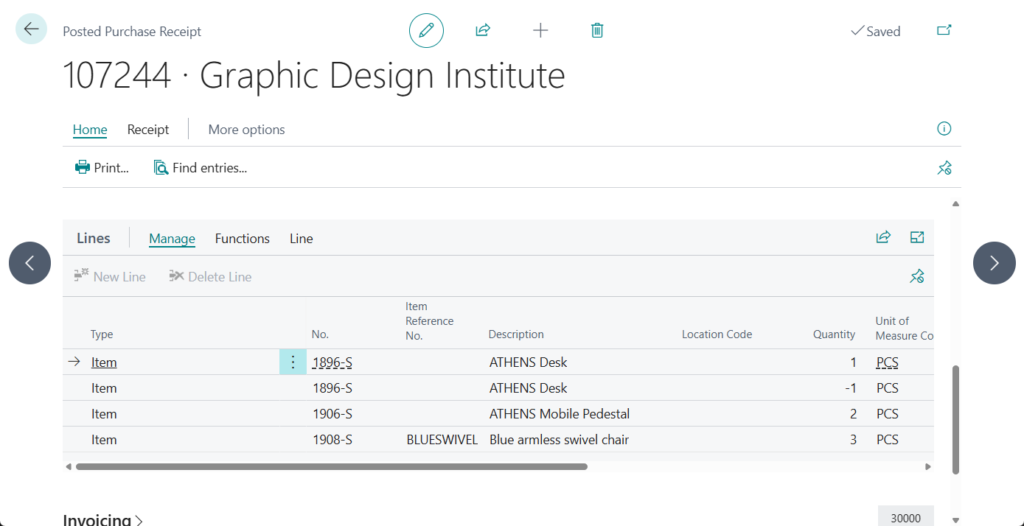Click Print... button

[x=102, y=168]
